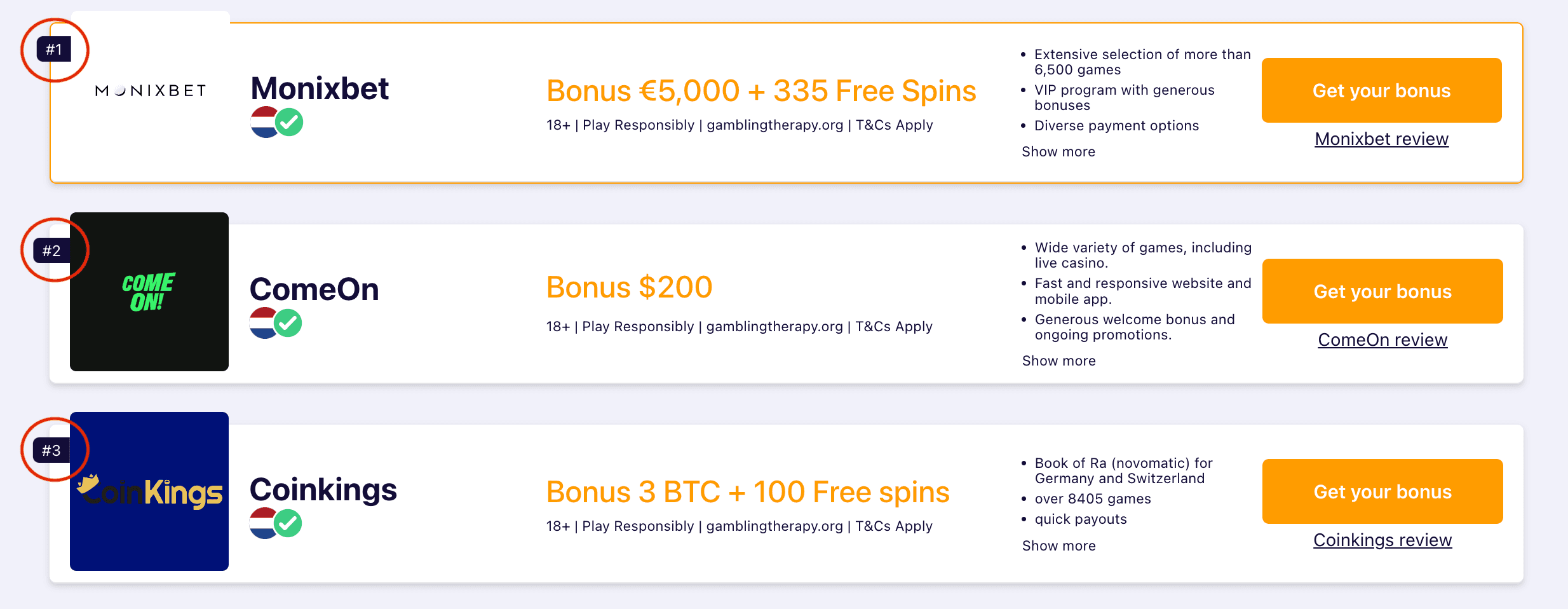The height and width of the screenshot is (609, 1568).
Task: Click the #2 rank badge
Action: (x=51, y=251)
